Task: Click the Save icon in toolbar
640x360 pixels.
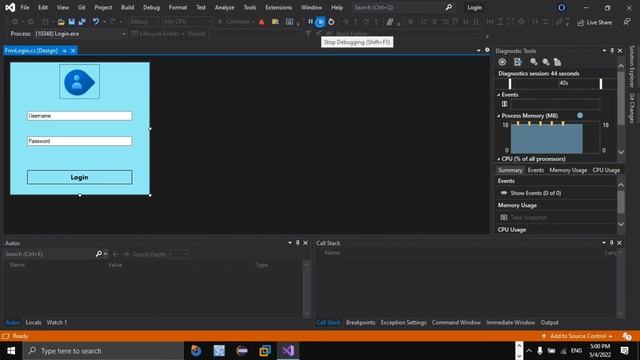Action: (71, 22)
